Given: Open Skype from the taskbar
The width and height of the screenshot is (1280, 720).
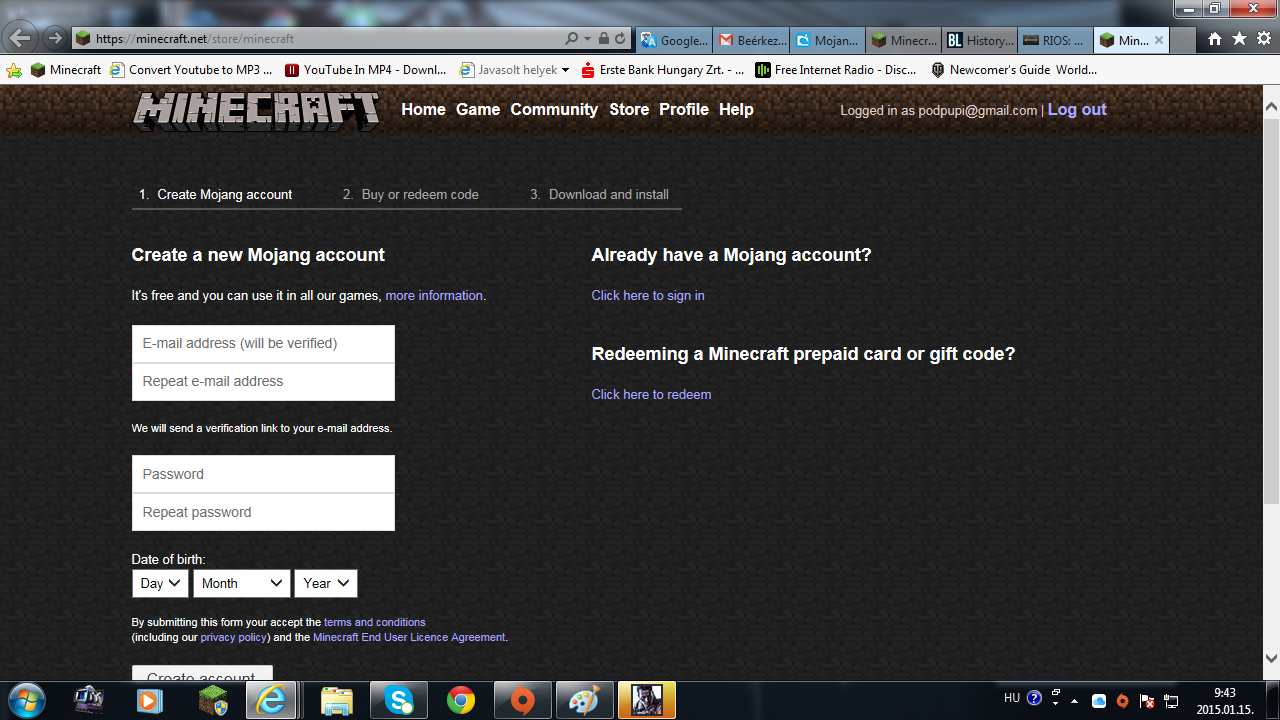Looking at the screenshot, I should (399, 701).
